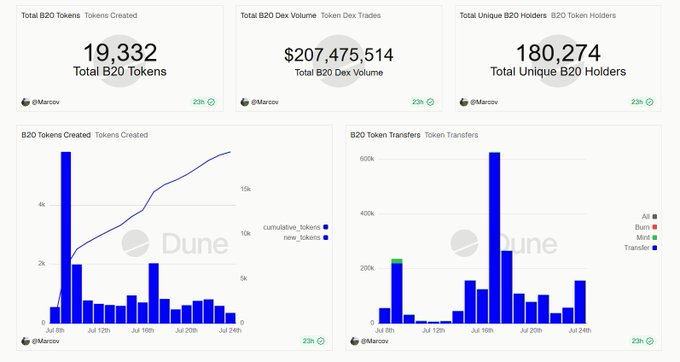Toggle new_tokens series via its legend swatch
This screenshot has width=680, height=362.
(x=326, y=238)
